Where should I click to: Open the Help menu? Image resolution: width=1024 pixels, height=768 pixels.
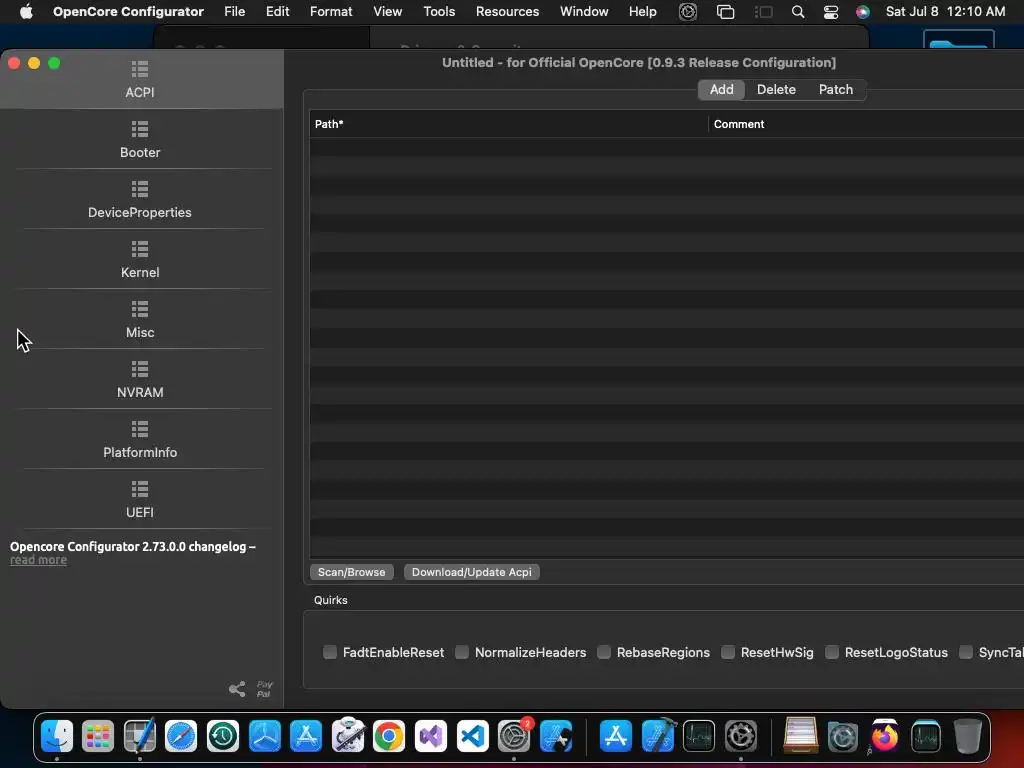(643, 12)
